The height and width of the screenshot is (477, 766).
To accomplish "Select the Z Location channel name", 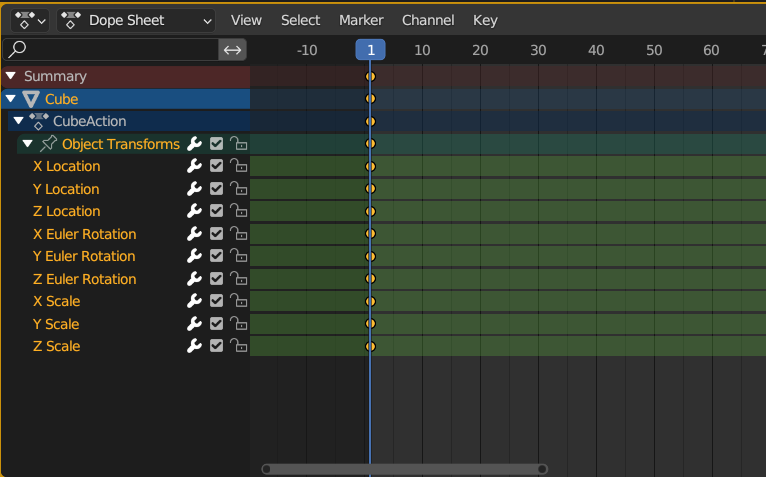I will pos(67,211).
